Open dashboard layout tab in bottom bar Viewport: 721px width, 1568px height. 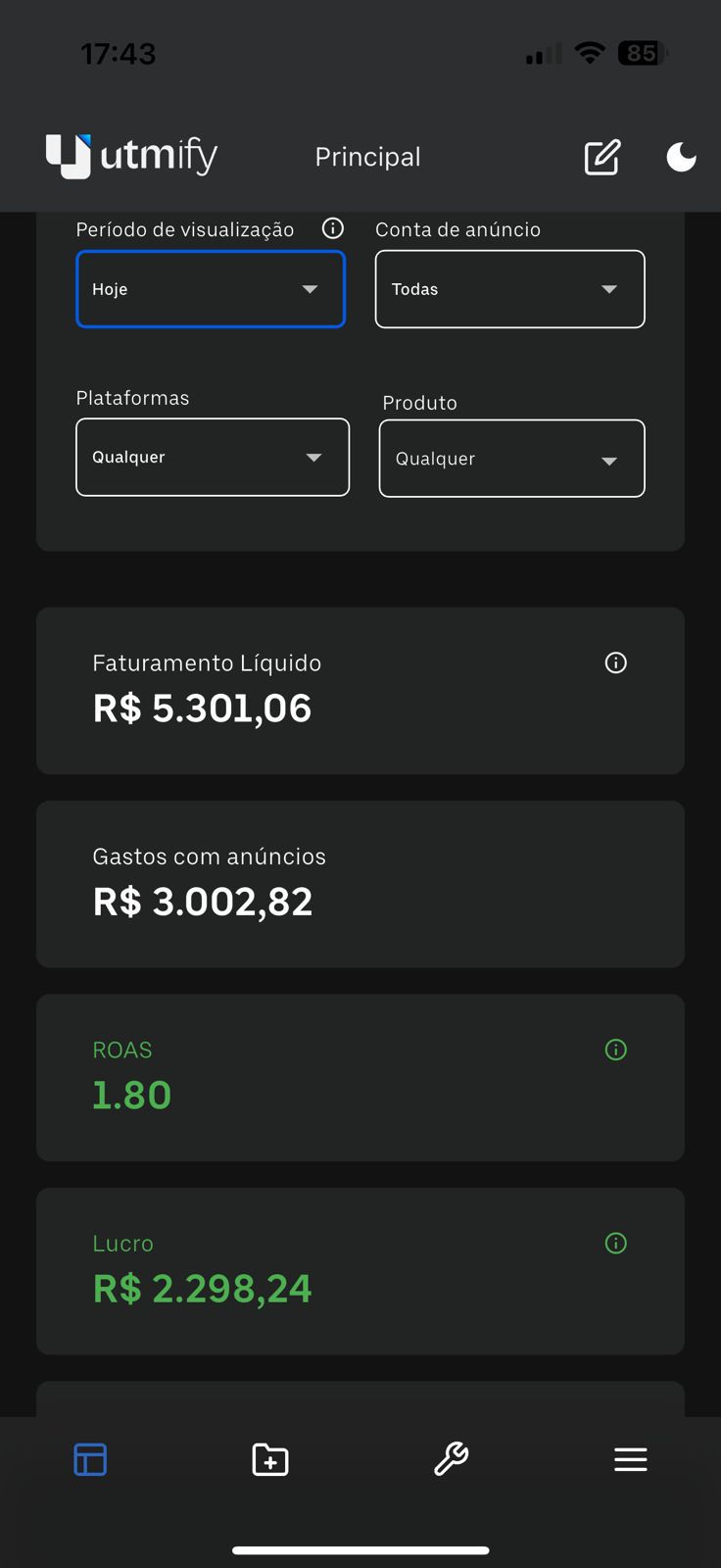pos(90,1460)
